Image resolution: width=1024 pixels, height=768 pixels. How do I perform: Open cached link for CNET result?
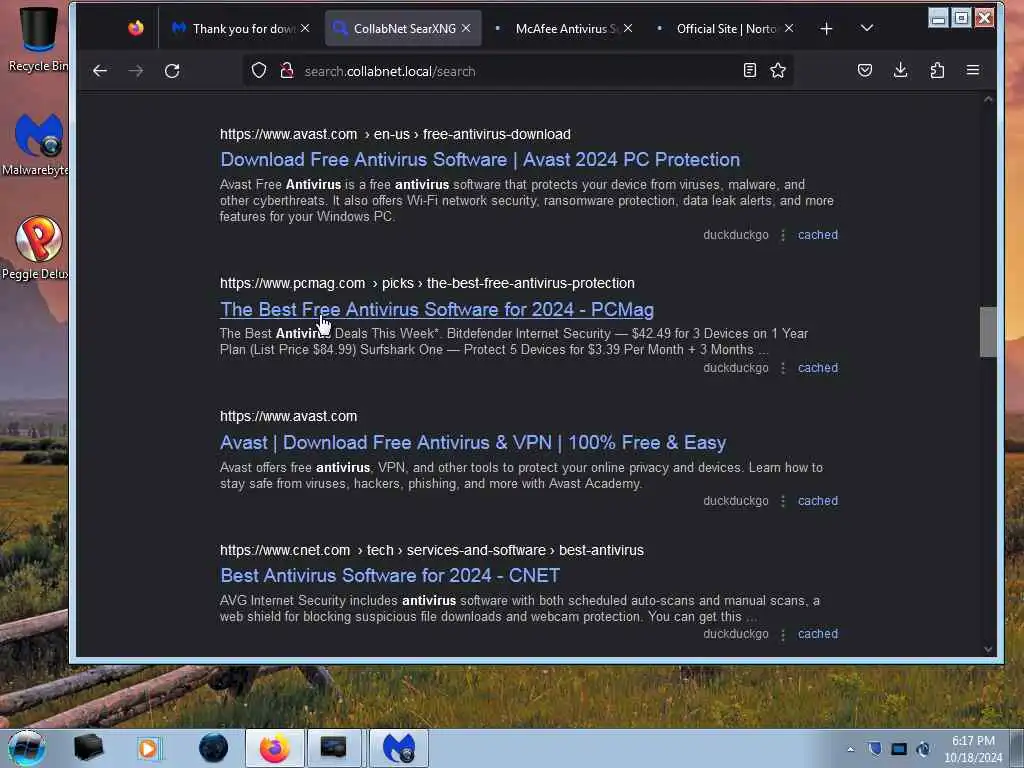818,634
